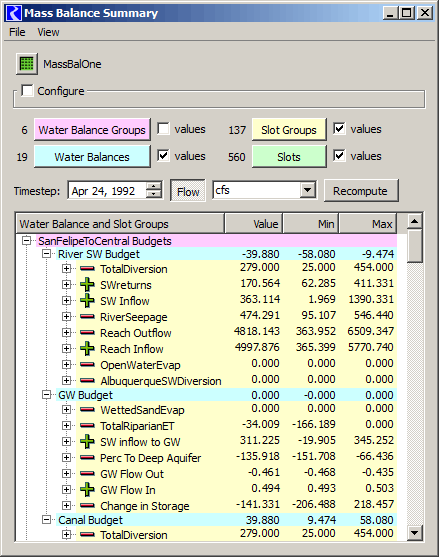Uncheck the values box next to Slots
The width and height of the screenshot is (439, 557).
pos(339,156)
